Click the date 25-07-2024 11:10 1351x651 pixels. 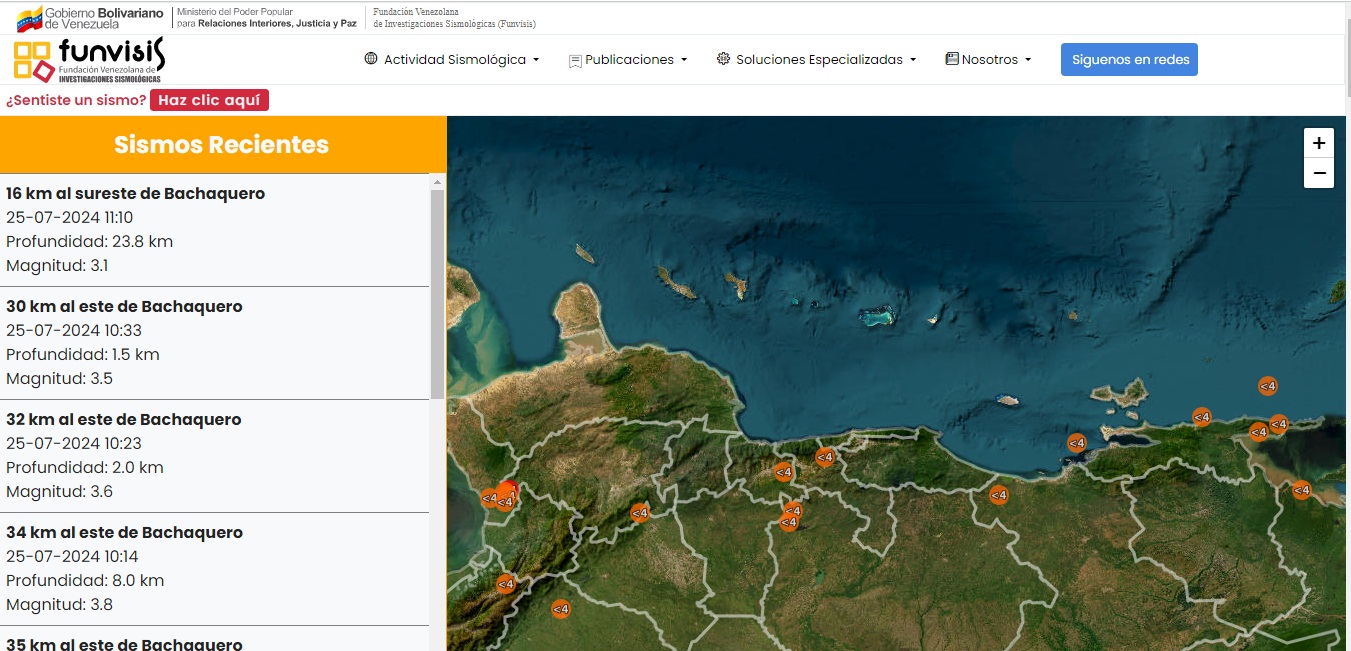coord(70,218)
